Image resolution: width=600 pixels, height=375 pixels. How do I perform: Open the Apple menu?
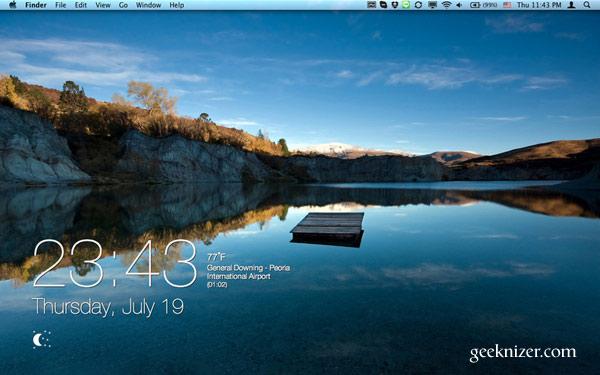point(12,5)
